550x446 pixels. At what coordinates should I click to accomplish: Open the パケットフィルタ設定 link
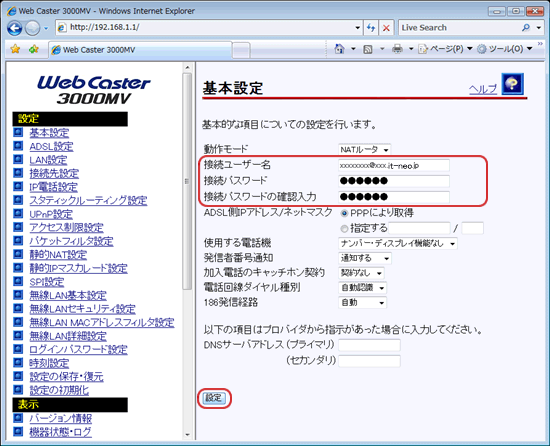coord(71,241)
